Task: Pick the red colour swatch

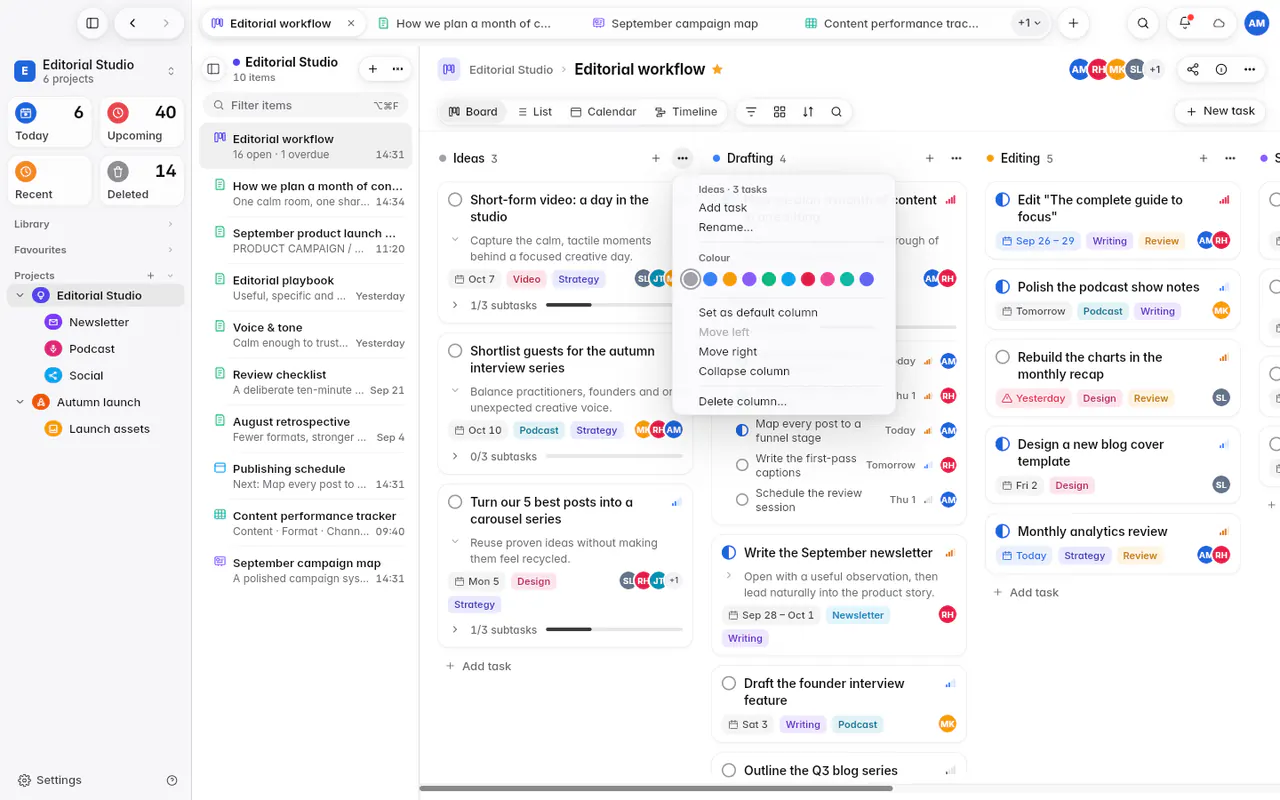Action: 808,280
